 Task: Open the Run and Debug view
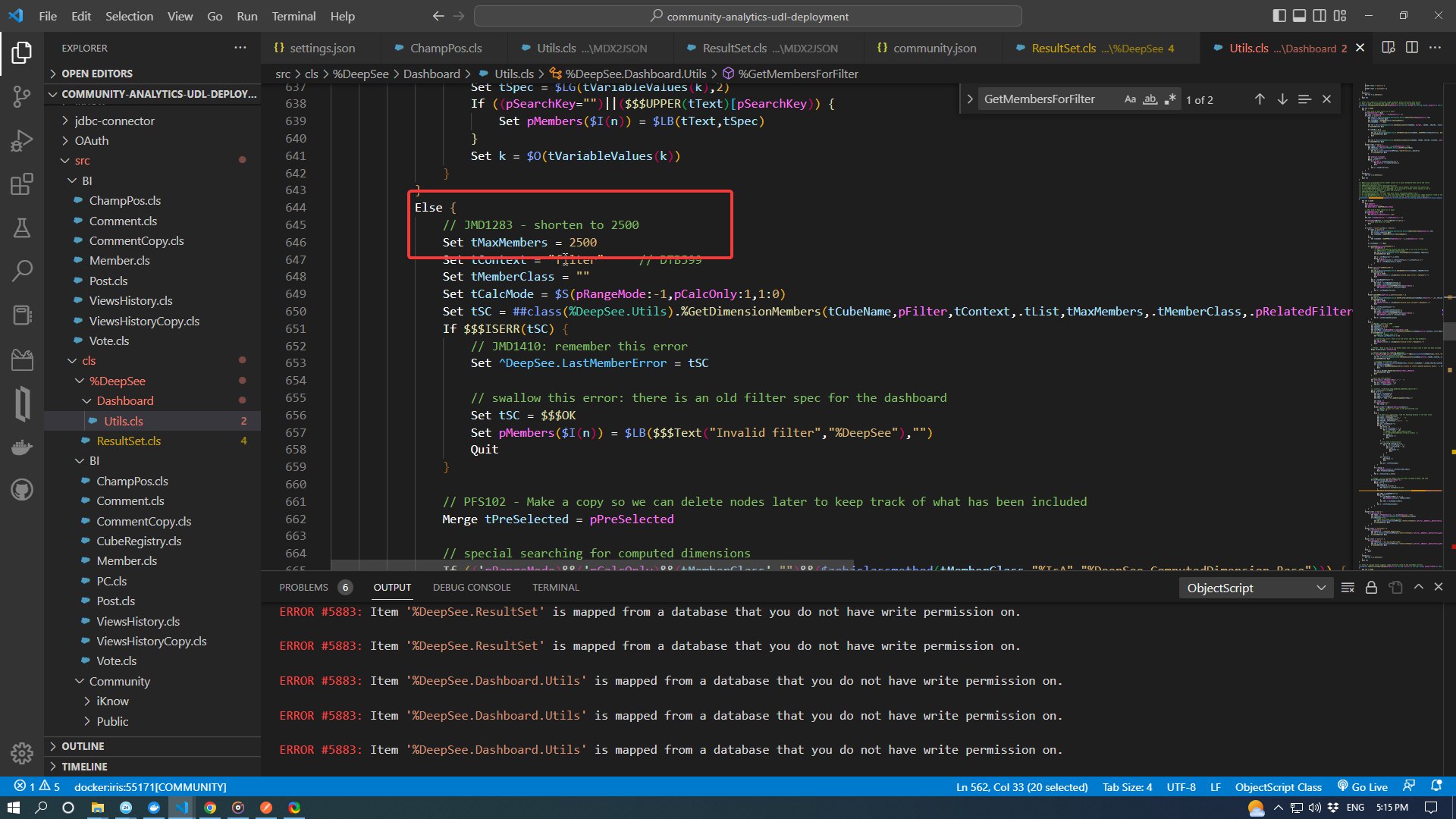[x=22, y=141]
